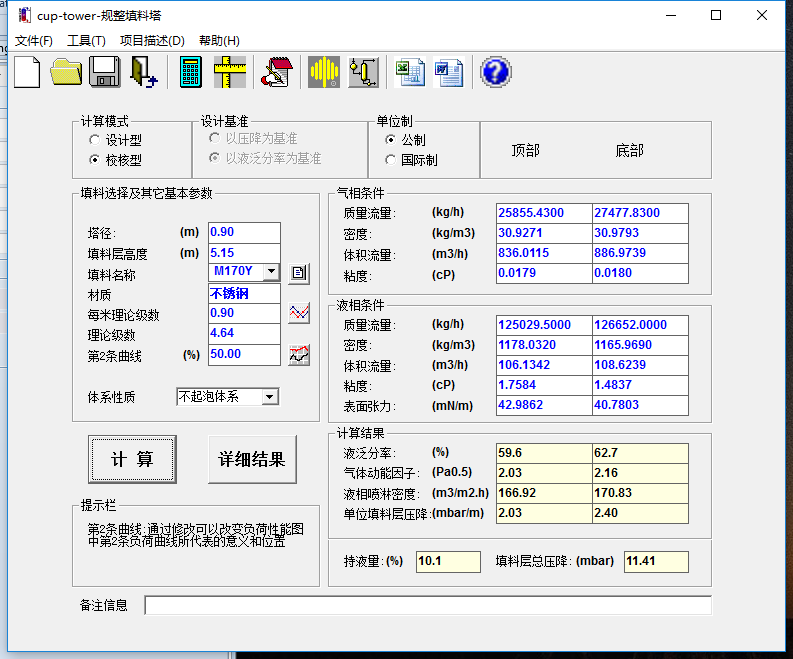The image size is (793, 659).
Task: Edit gas bottom mass flow 27477.8300
Action: (x=640, y=213)
